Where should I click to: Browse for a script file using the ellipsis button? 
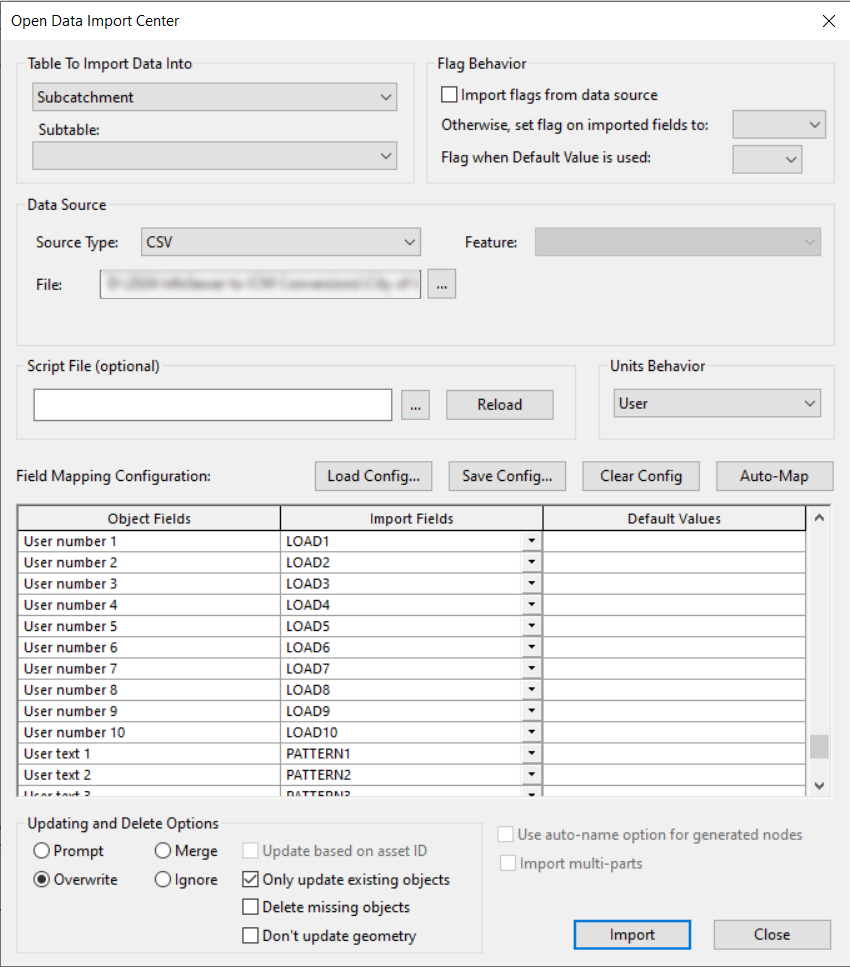point(415,404)
